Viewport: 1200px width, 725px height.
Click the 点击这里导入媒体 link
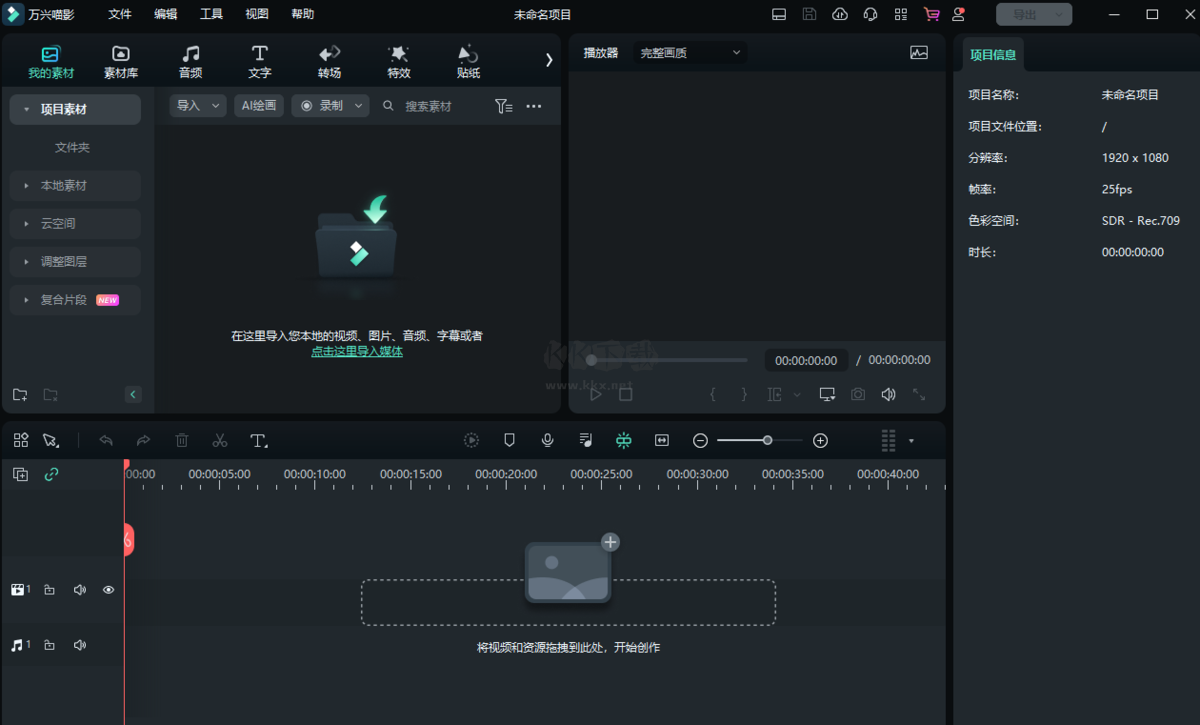pyautogui.click(x=357, y=351)
